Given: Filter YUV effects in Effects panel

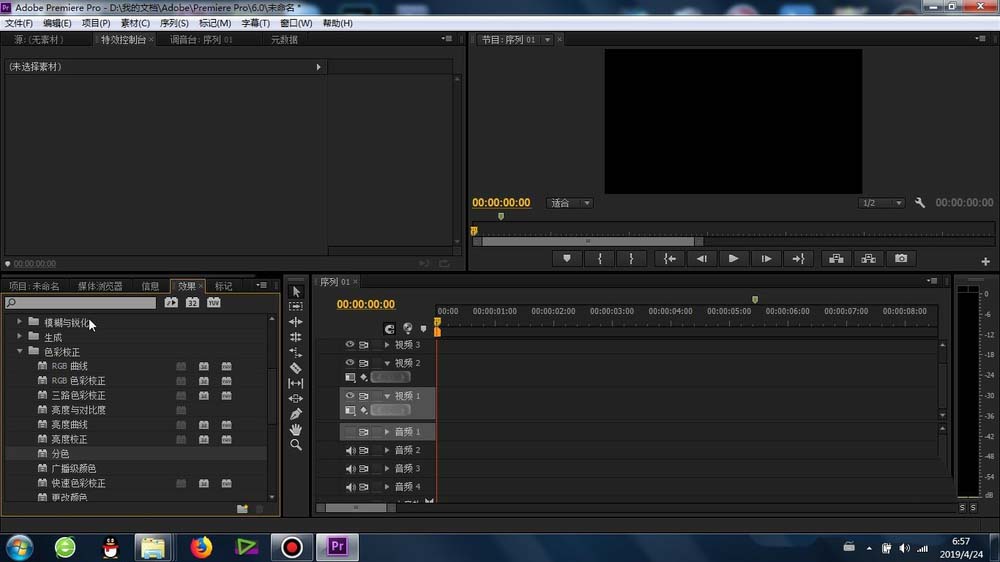Looking at the screenshot, I should click(214, 302).
